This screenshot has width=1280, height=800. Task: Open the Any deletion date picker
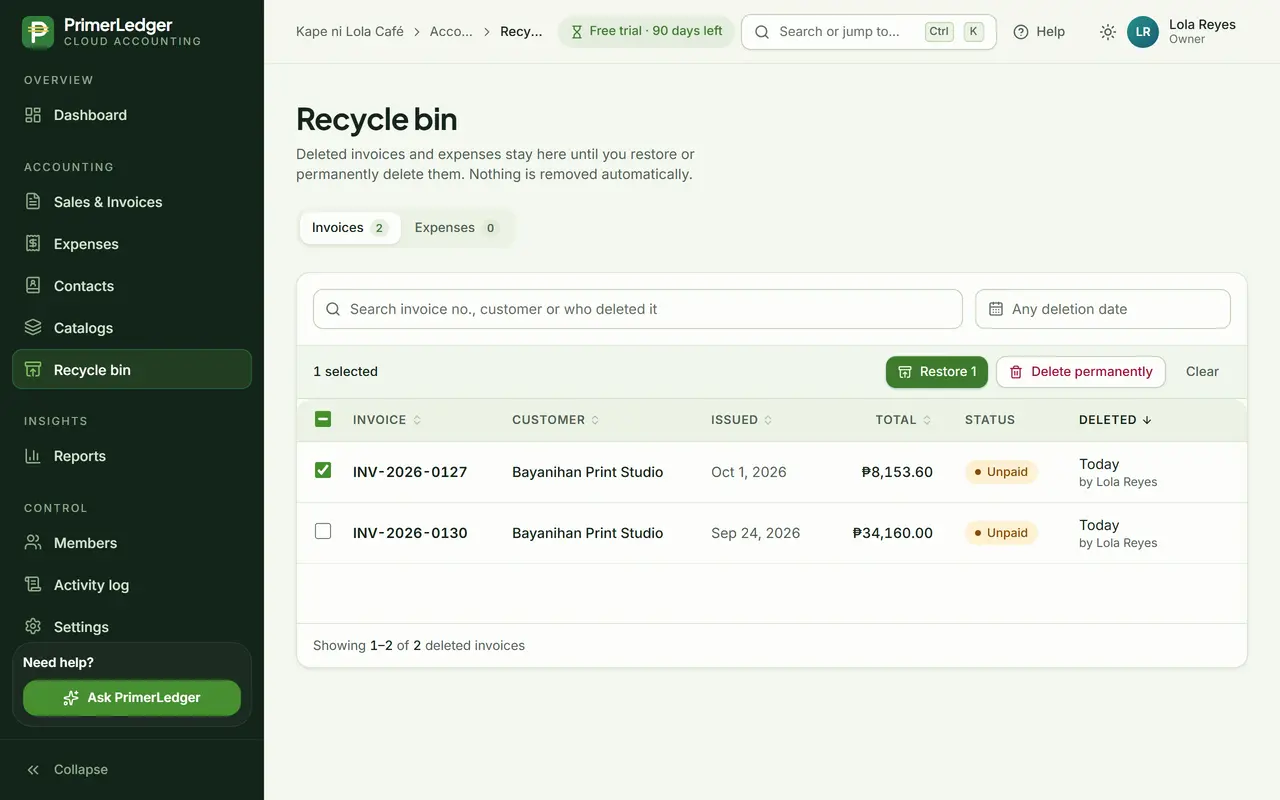(1103, 309)
